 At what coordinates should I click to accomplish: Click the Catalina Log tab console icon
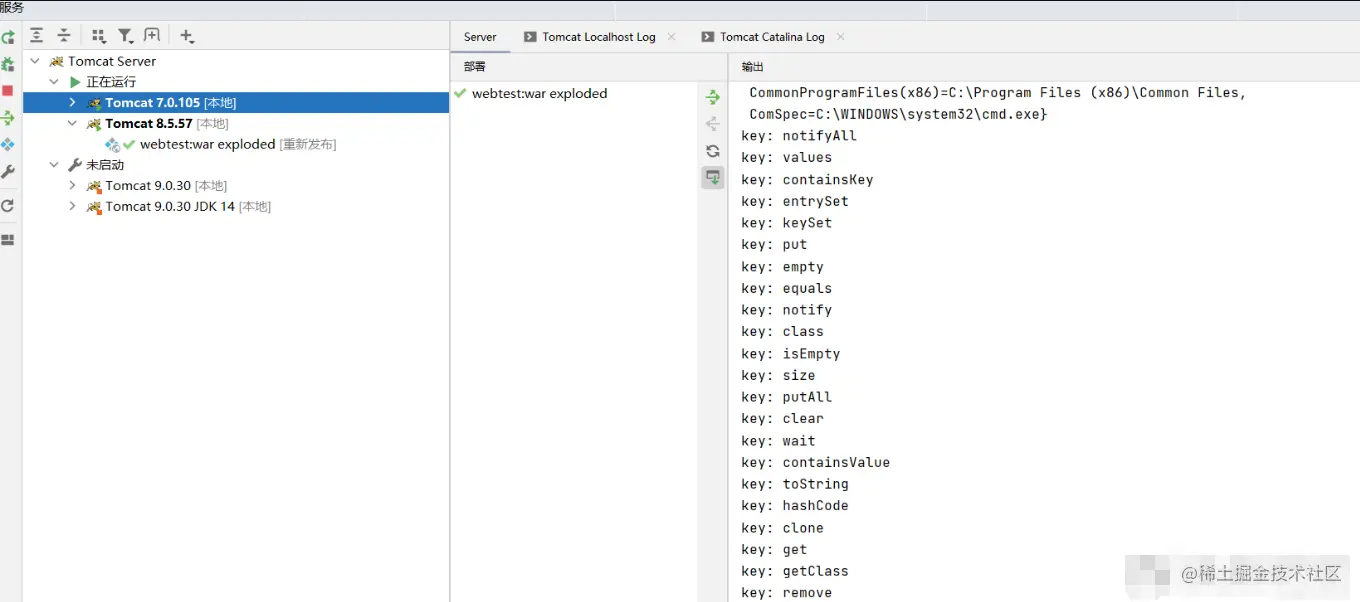point(708,37)
